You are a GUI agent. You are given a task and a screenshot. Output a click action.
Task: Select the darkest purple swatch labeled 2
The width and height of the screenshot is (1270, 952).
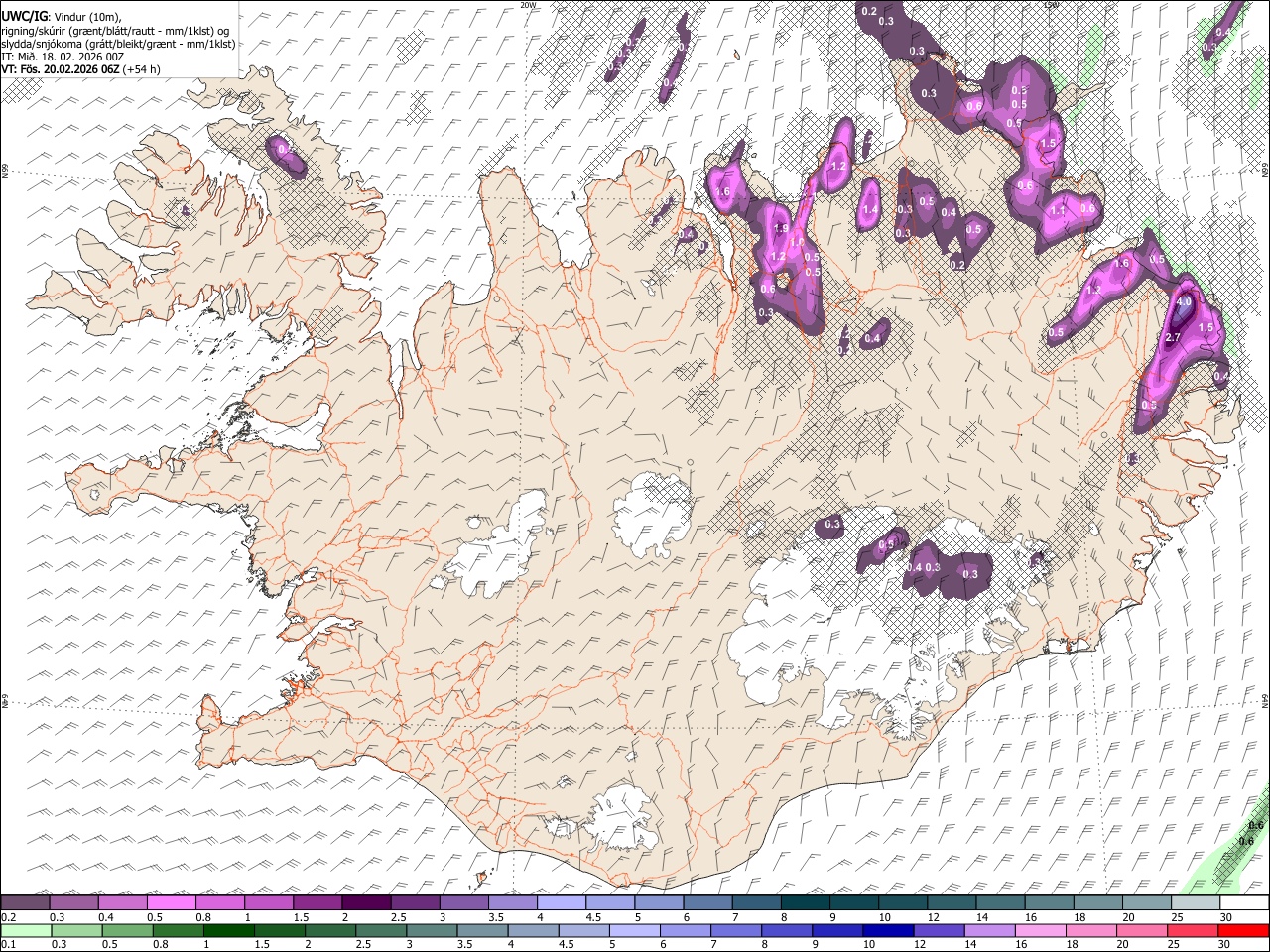point(366,903)
